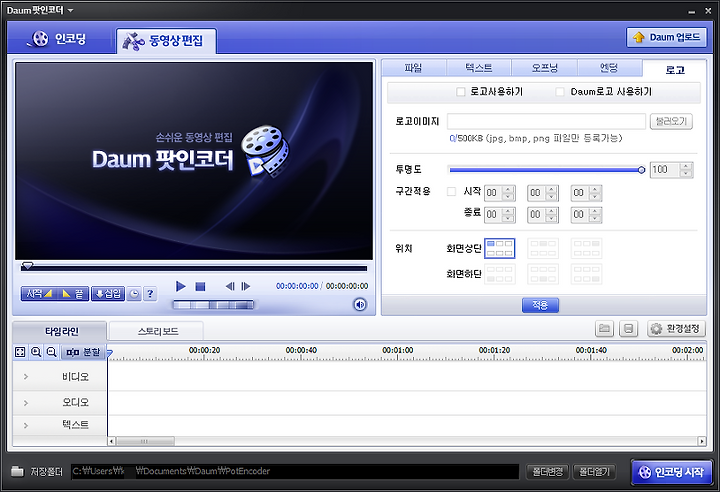Click the save folder icon at the bottom left
This screenshot has height=492, width=720.
click(x=17, y=471)
